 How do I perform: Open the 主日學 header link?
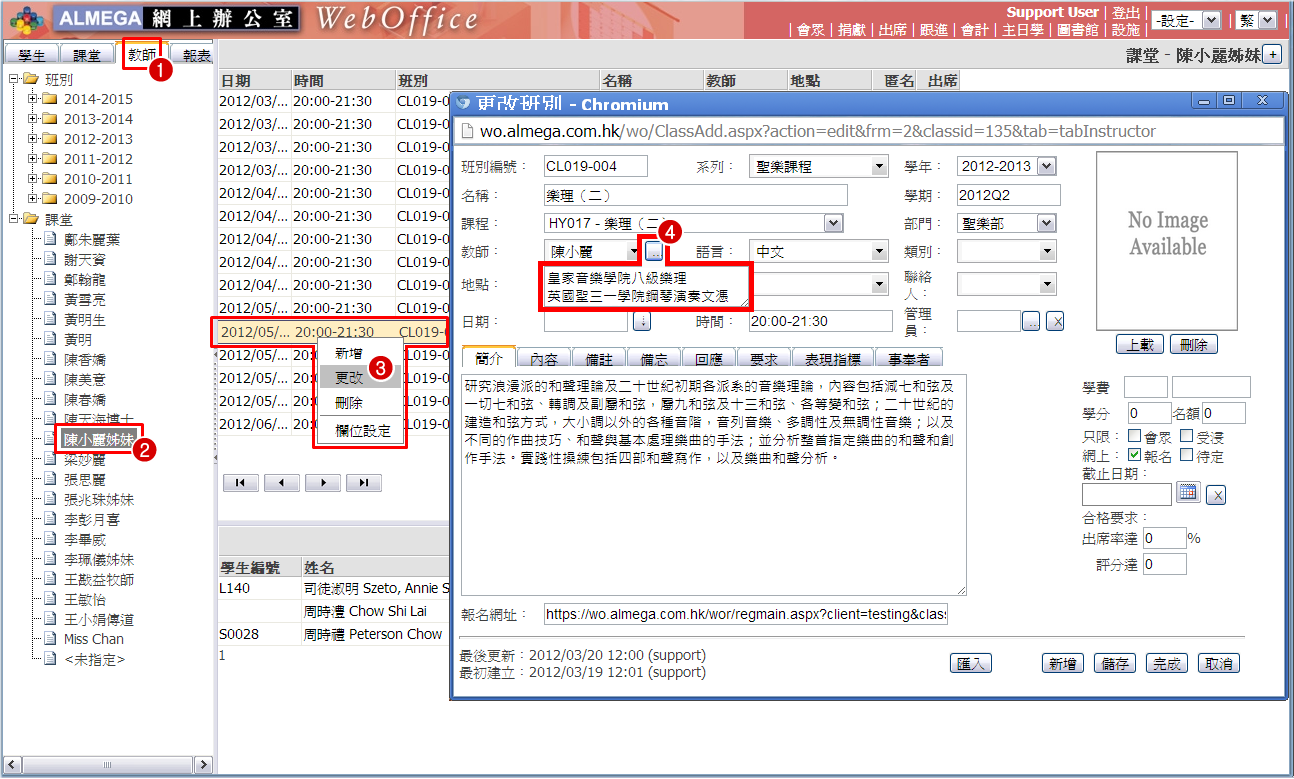tap(1022, 30)
